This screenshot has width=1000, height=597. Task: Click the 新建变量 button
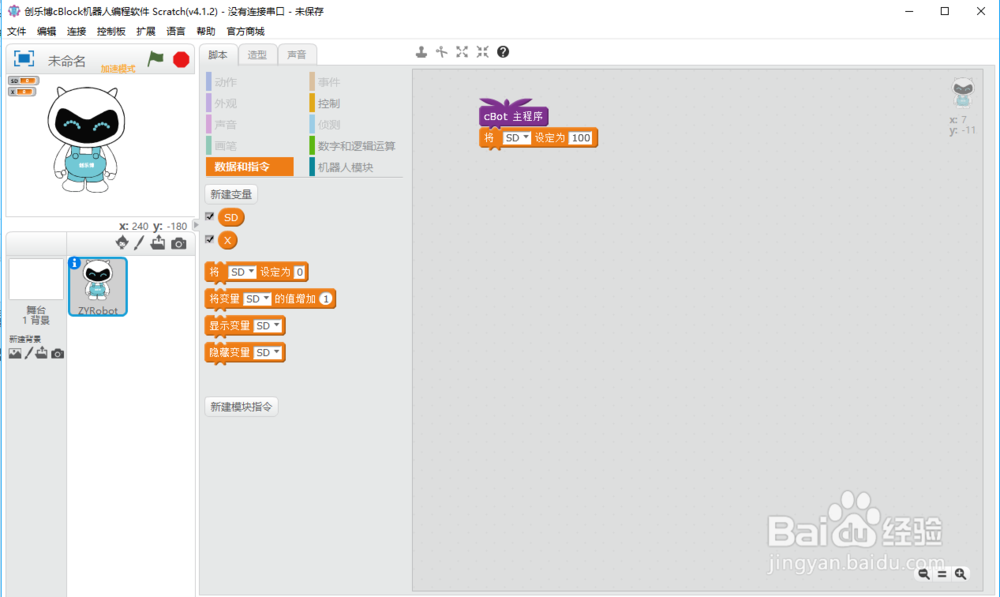click(x=231, y=194)
